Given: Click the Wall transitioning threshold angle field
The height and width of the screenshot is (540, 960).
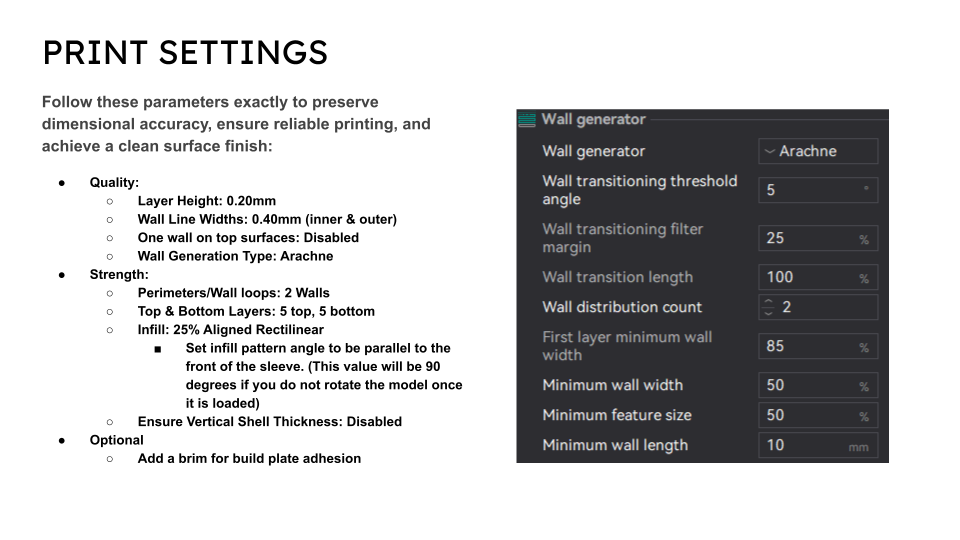Looking at the screenshot, I should [816, 190].
